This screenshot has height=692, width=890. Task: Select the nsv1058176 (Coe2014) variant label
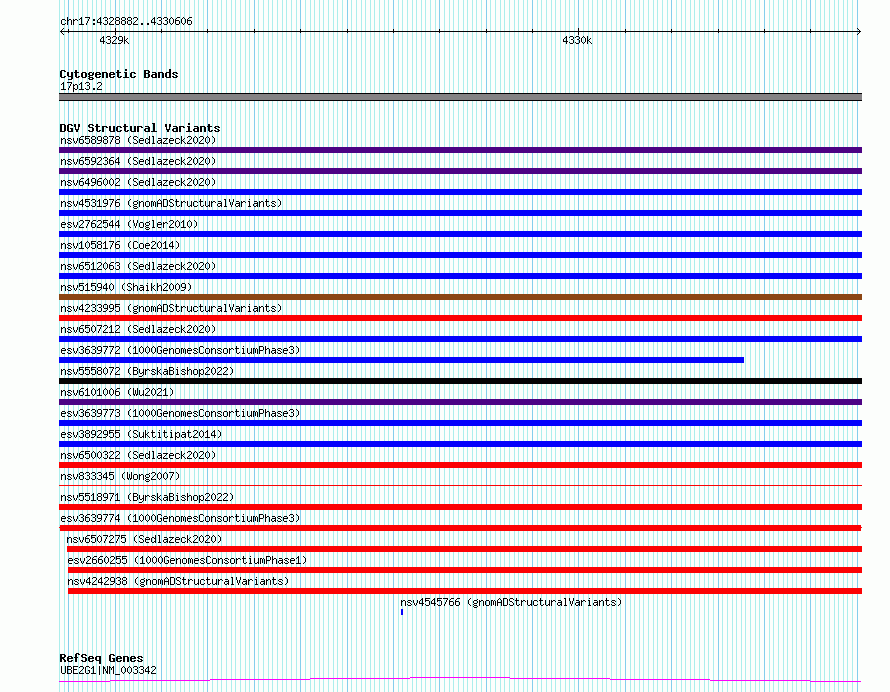[120, 245]
